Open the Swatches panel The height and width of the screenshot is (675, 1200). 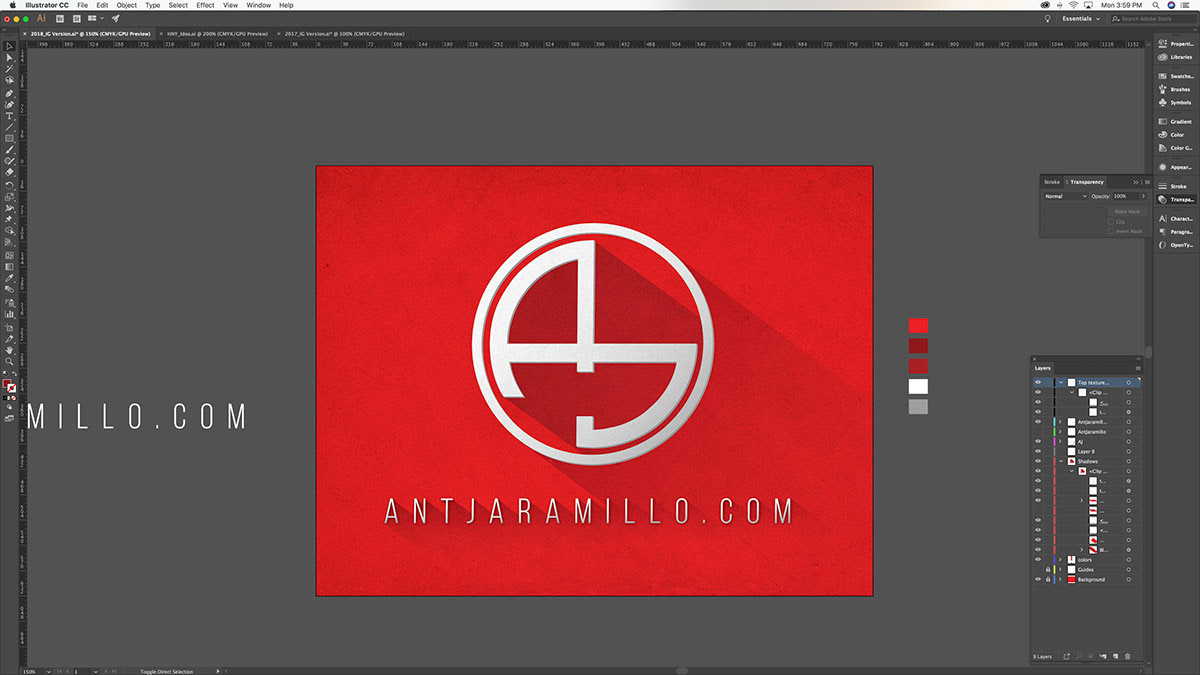(1174, 76)
